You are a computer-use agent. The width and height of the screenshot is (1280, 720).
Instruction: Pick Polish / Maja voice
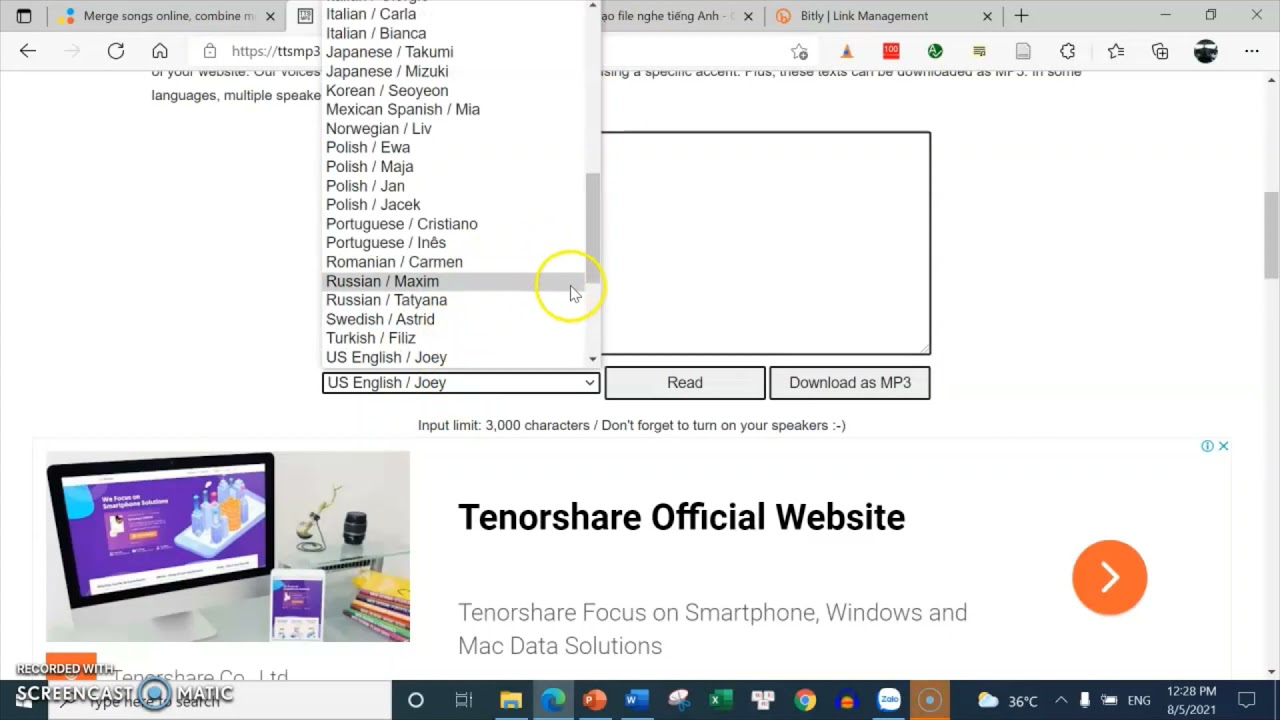pos(454,167)
